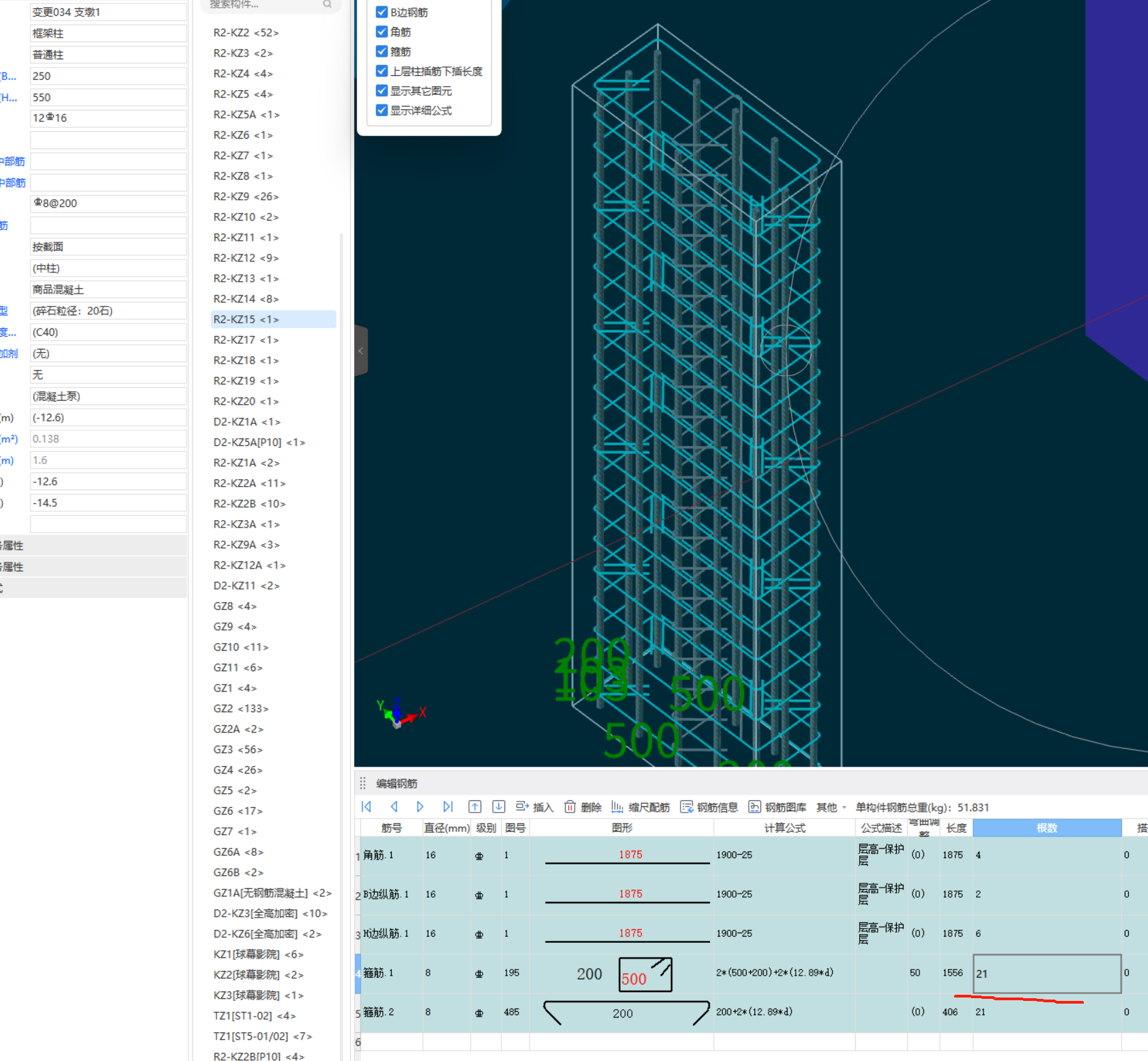This screenshot has width=1148, height=1061.
Task: Click the bottom elevation field -14.5
Action: (109, 503)
